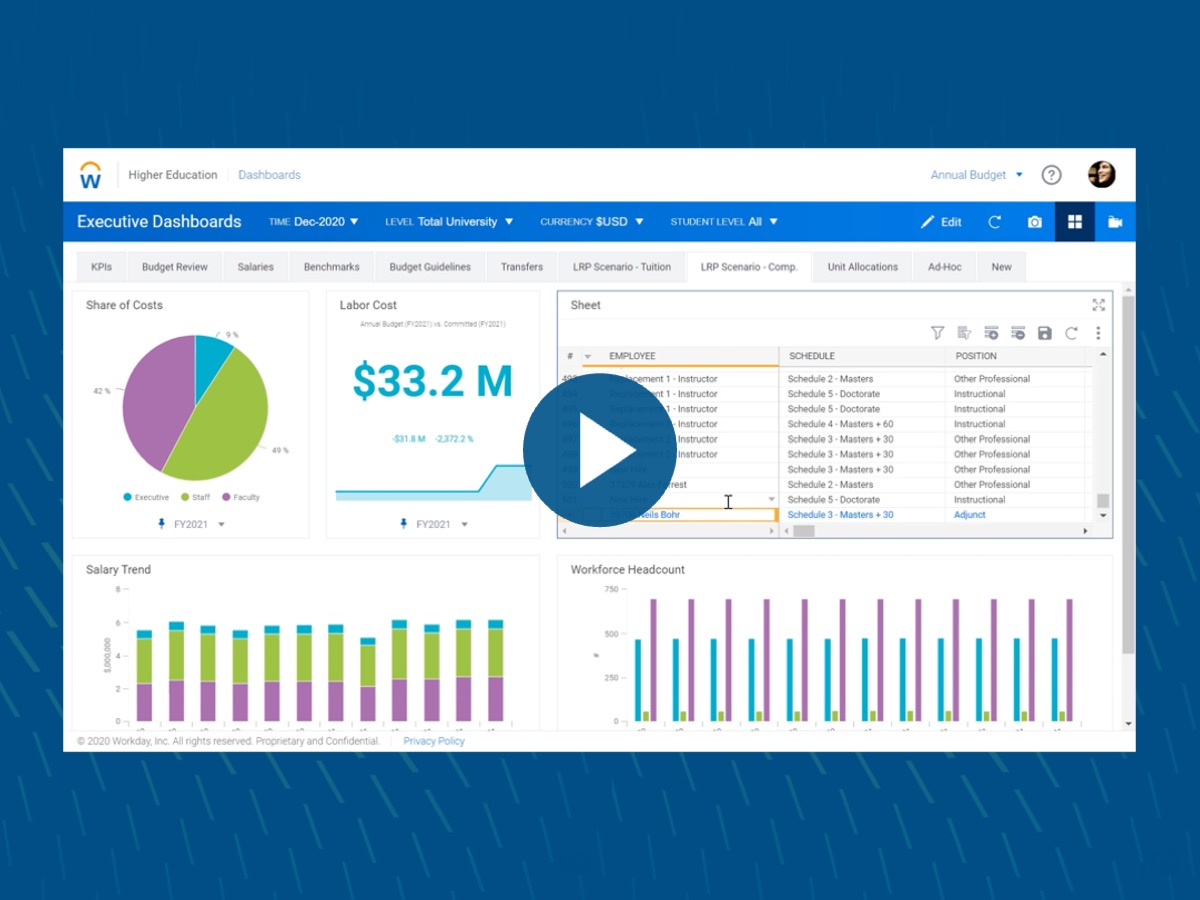Switch to the Benchmarks tab
This screenshot has height=900, width=1200.
[331, 266]
